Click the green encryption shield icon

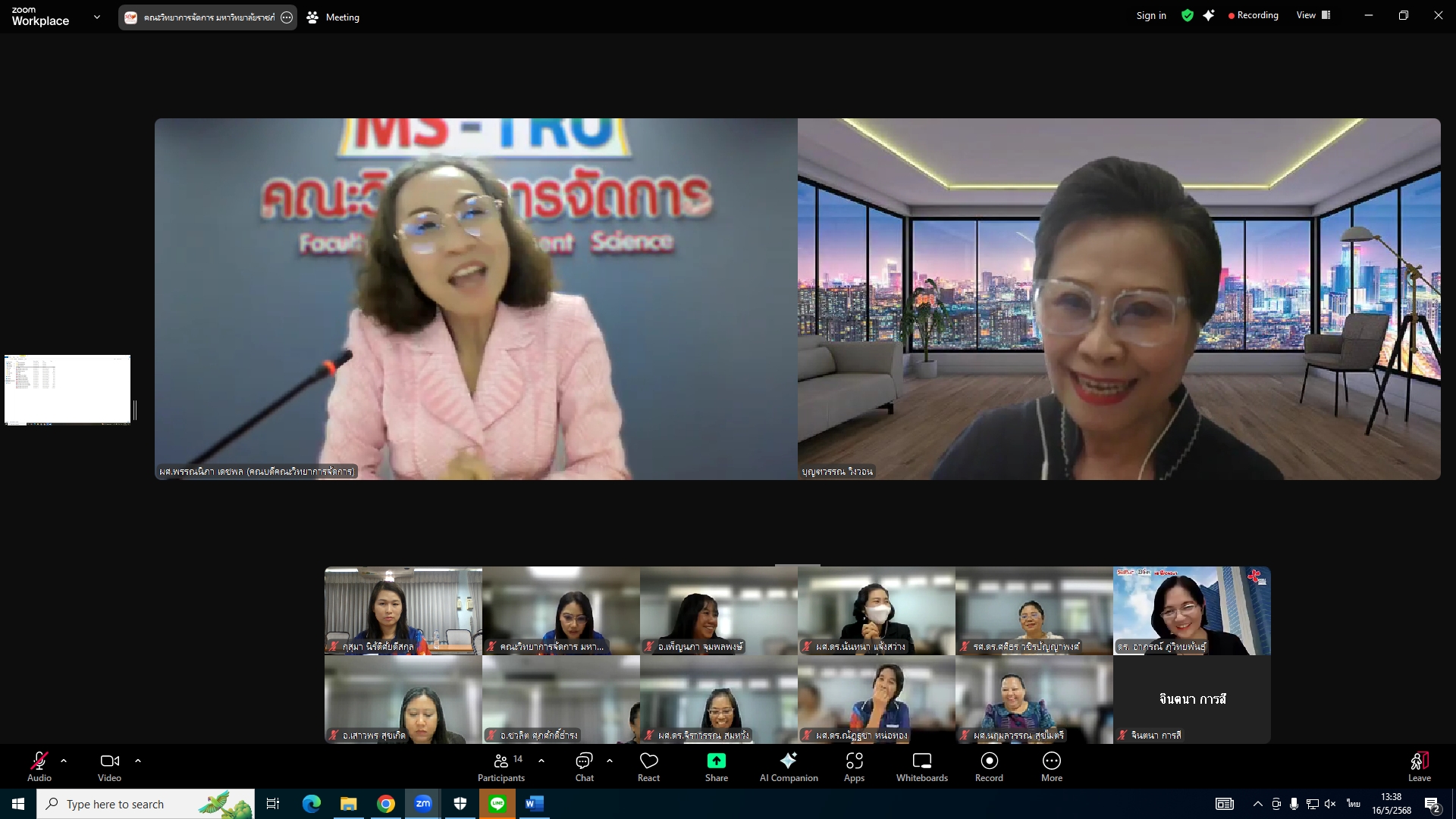1187,15
